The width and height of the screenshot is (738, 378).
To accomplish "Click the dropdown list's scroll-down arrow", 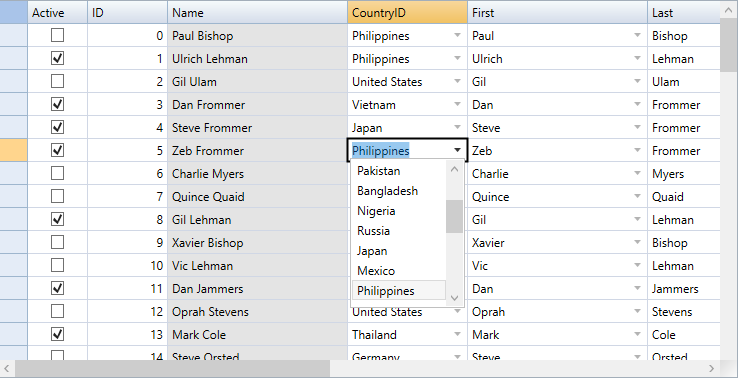I will coord(454,298).
